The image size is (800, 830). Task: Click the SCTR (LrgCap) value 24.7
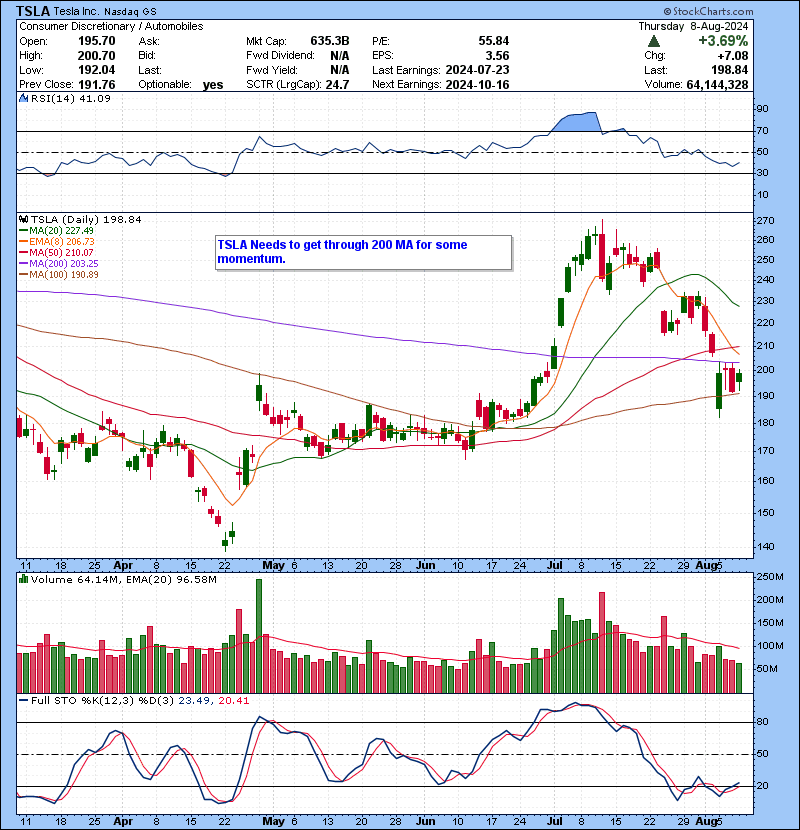pos(338,84)
